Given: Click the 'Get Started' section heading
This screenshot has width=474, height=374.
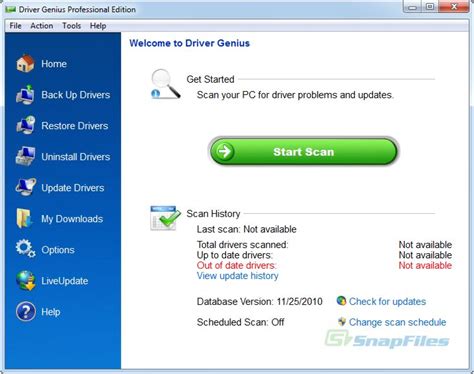Looking at the screenshot, I should click(x=210, y=79).
